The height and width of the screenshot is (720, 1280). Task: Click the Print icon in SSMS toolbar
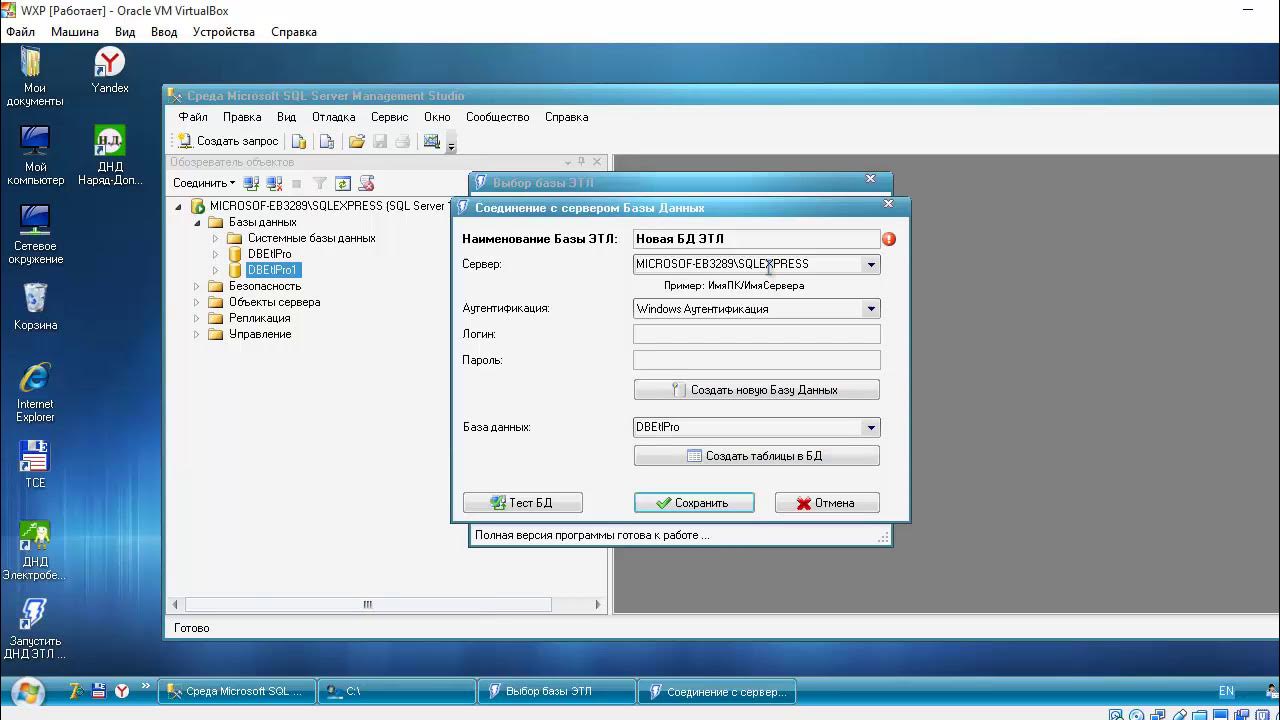(x=403, y=142)
